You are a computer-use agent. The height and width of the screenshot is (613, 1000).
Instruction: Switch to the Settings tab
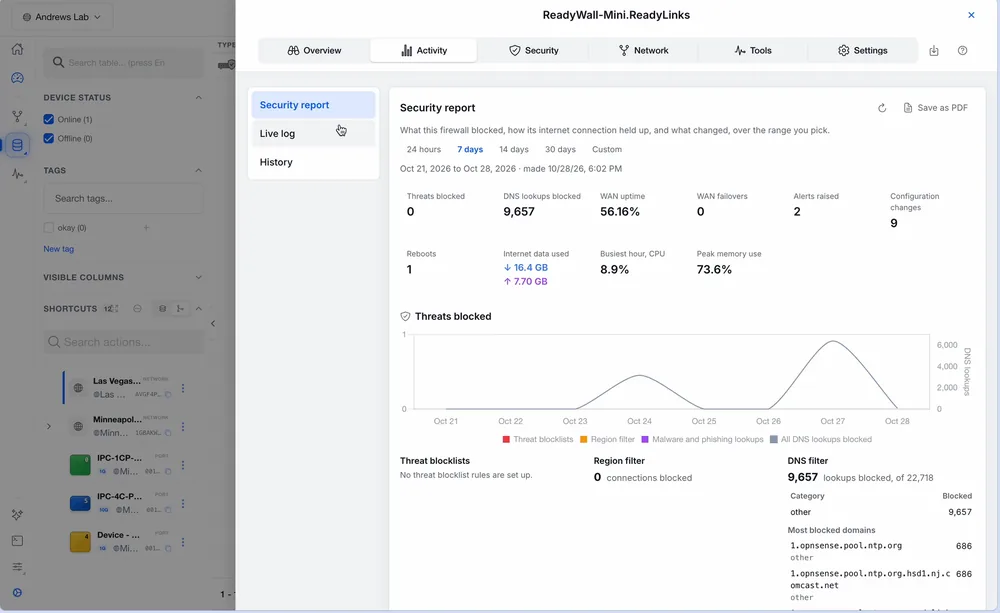(862, 50)
